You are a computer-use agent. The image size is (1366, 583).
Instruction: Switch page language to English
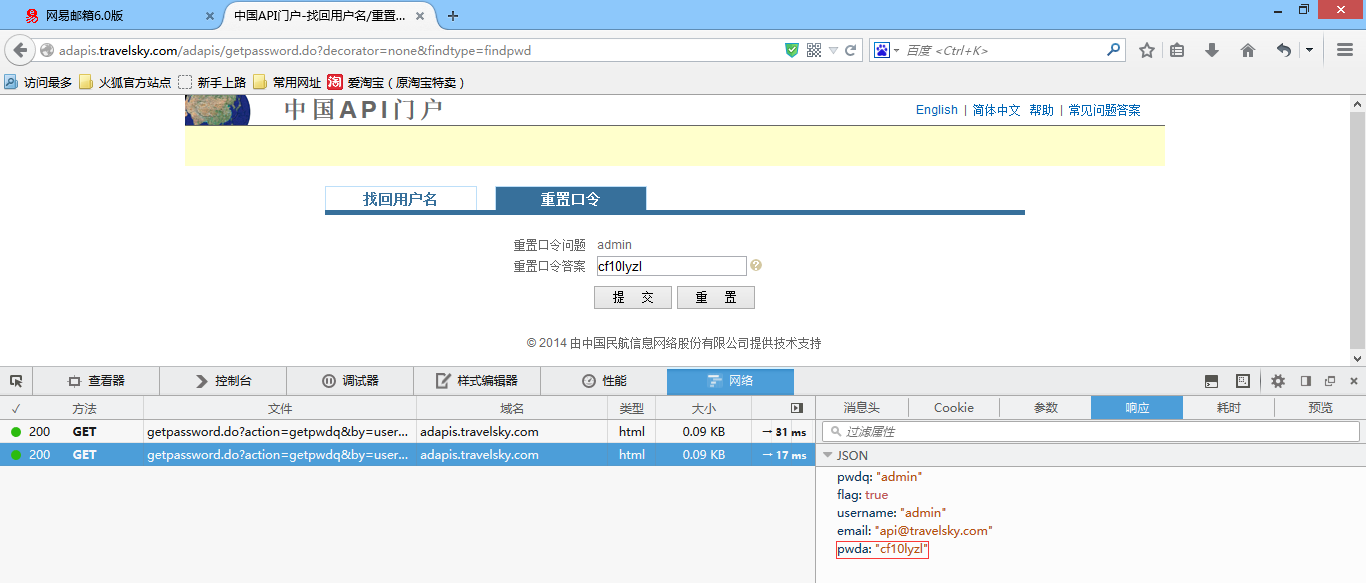pyautogui.click(x=937, y=110)
